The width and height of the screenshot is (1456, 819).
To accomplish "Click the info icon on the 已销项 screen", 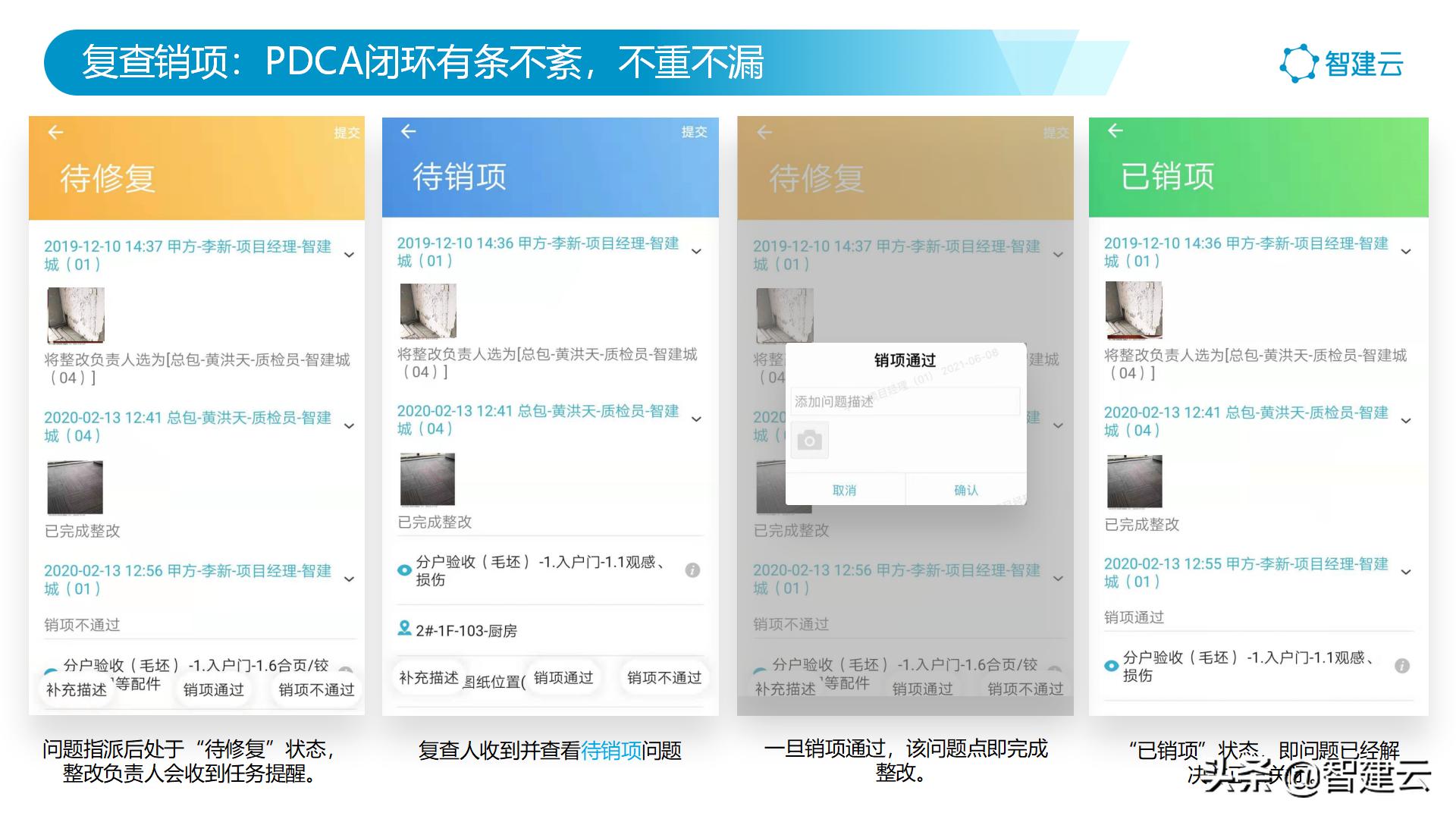I will pyautogui.click(x=1401, y=667).
